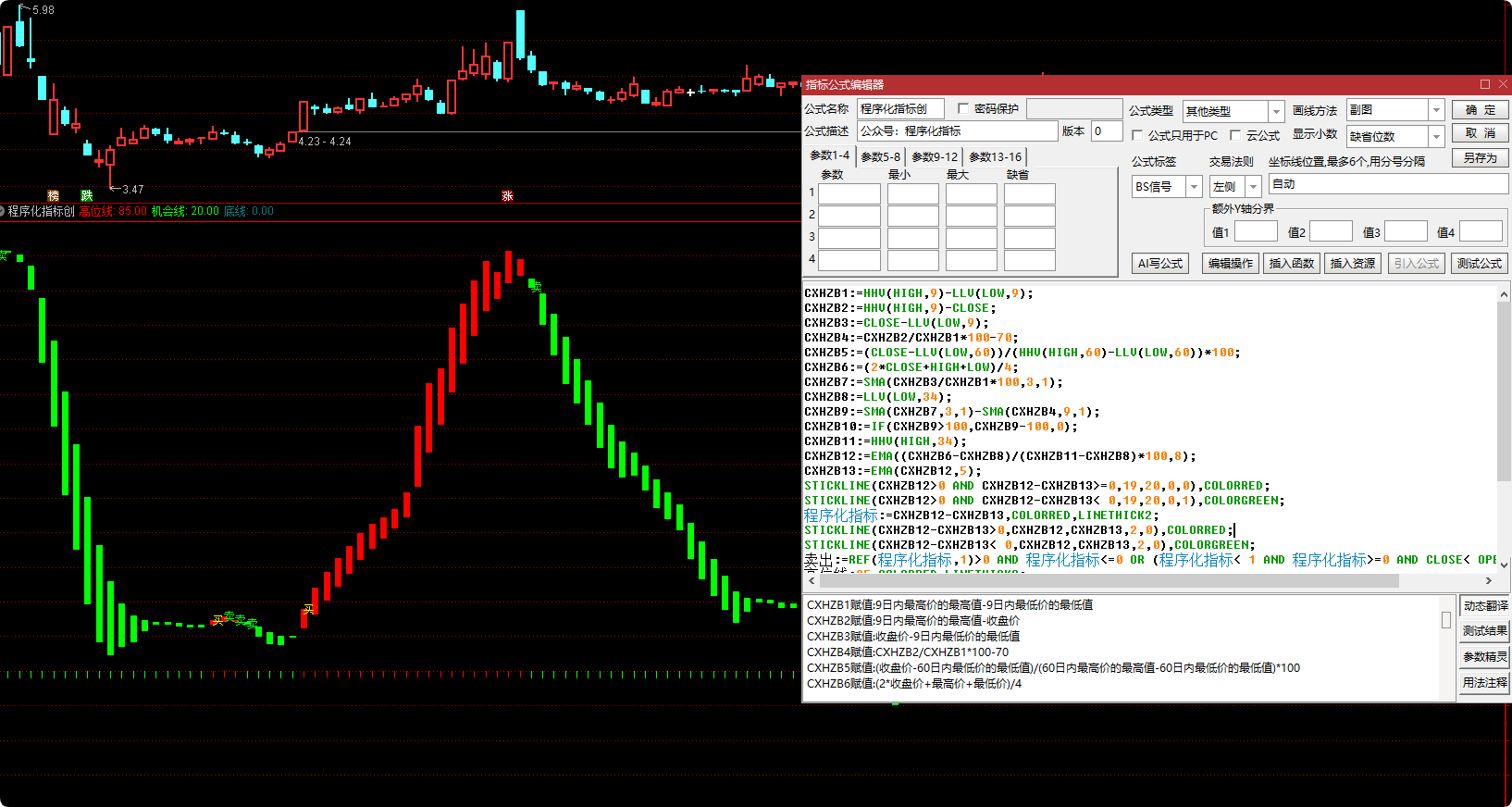Viewport: 1512px width, 807px height.
Task: Open the 公式类型 dropdown
Action: [x=1276, y=111]
